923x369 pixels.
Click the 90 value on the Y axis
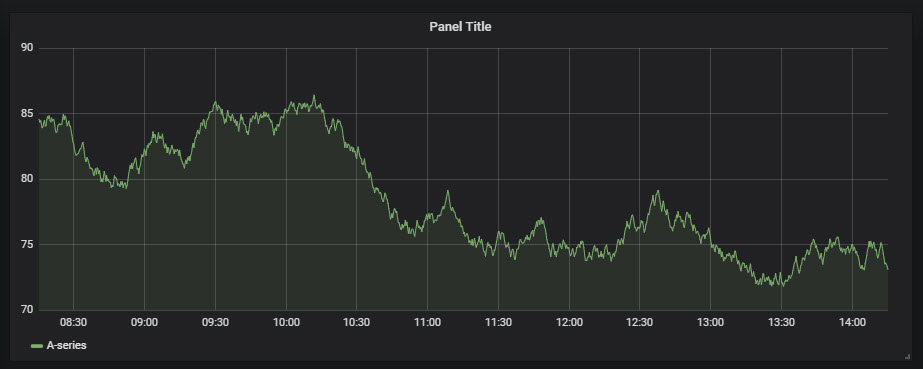pos(26,48)
